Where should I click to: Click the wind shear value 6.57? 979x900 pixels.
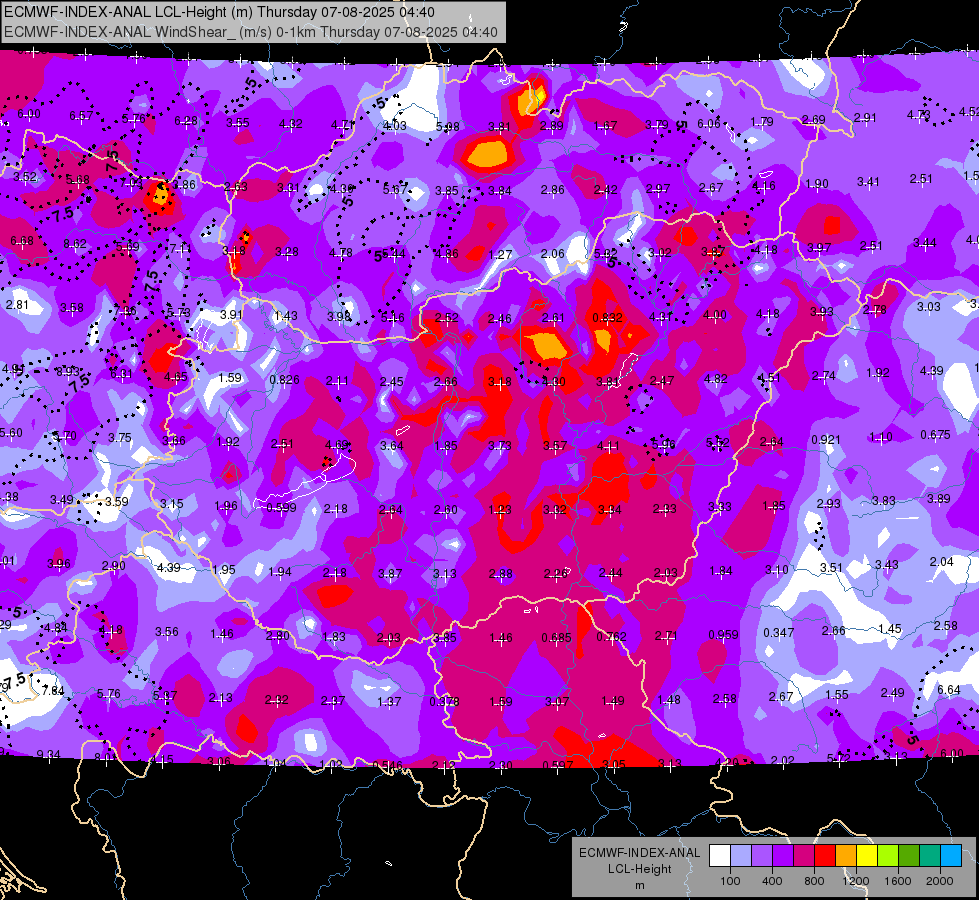81,116
